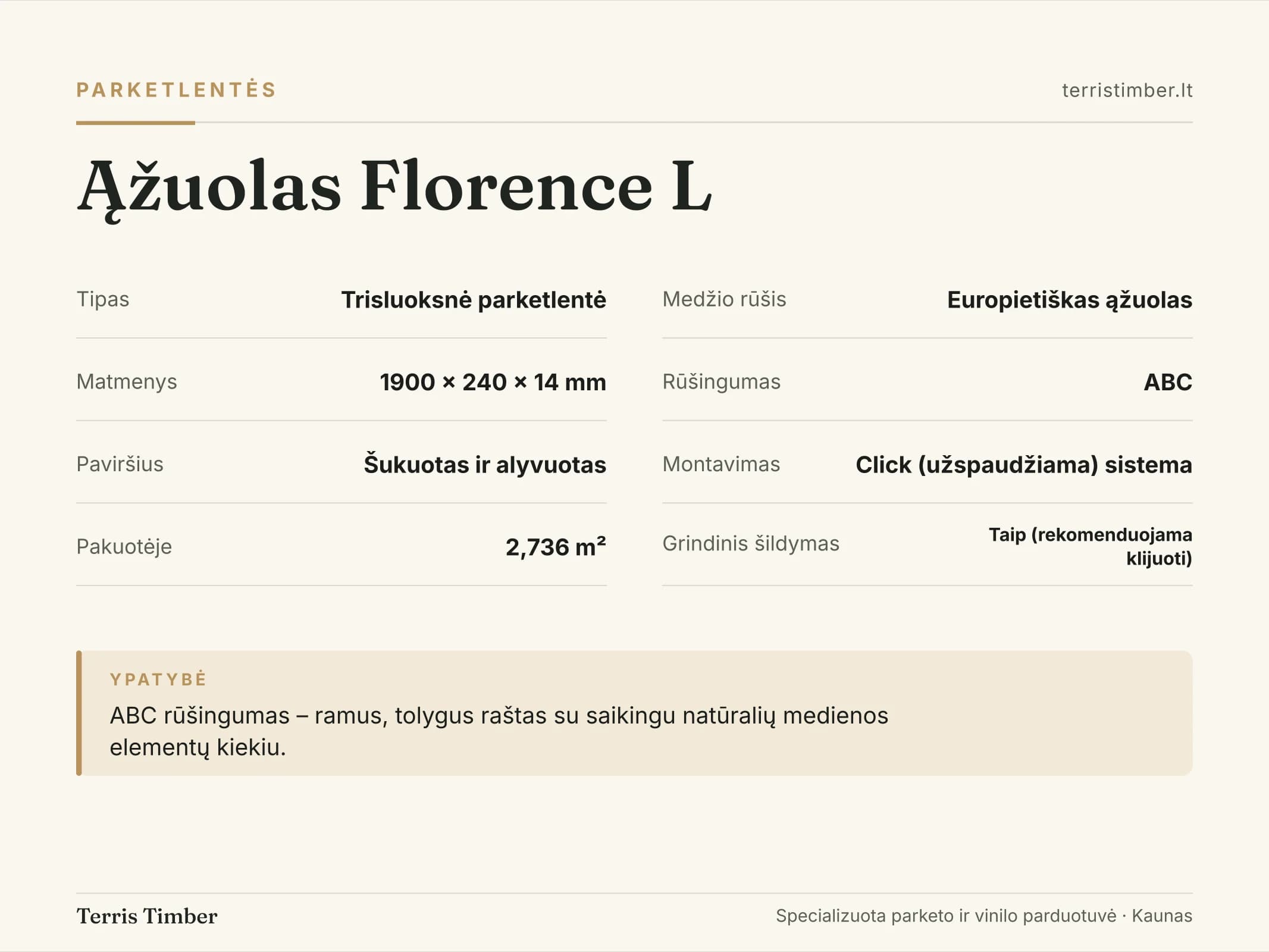The height and width of the screenshot is (952, 1269).
Task: Click the Medžio rūšis label
Action: tap(724, 299)
